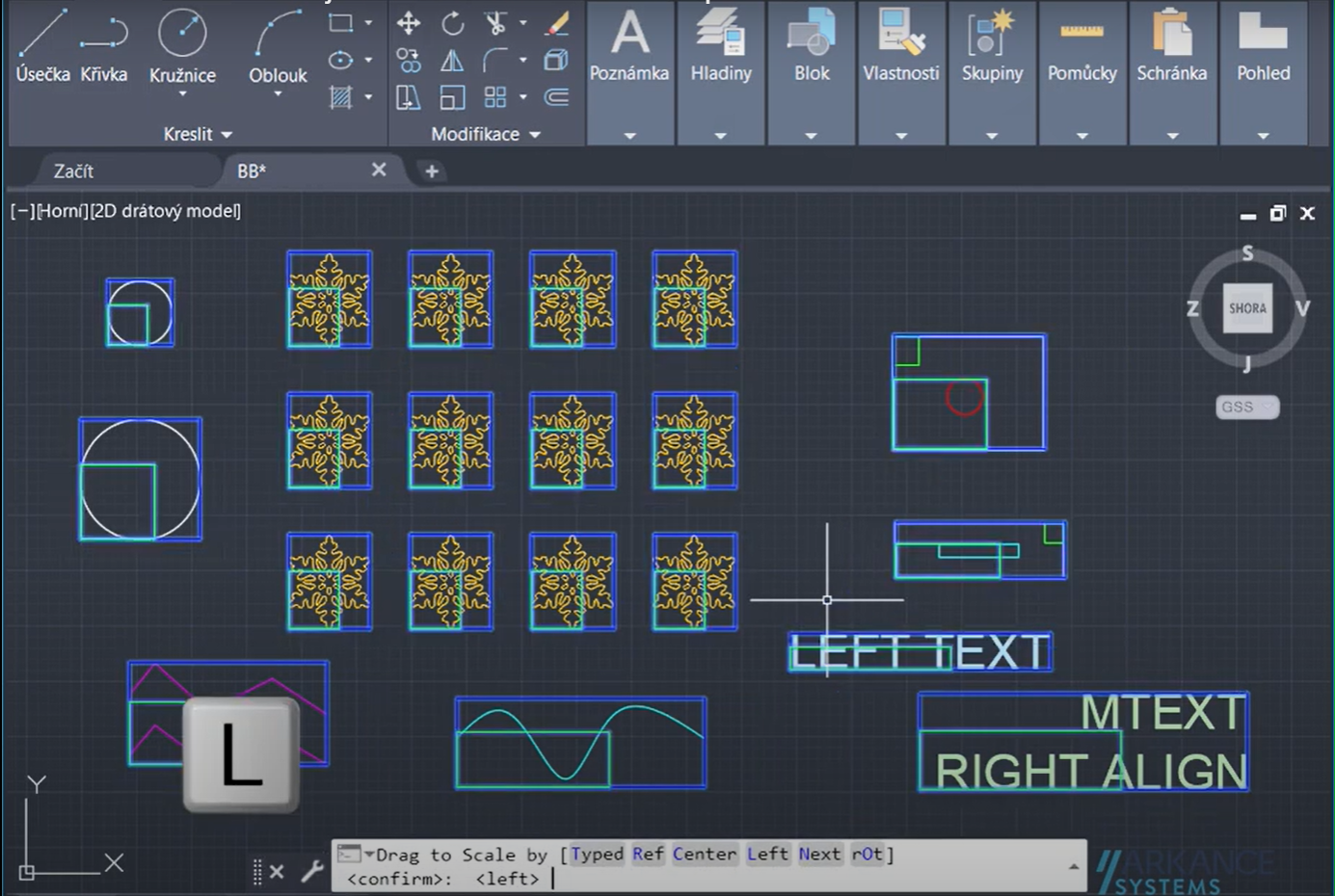Open the Blok panel
Image resolution: width=1335 pixels, height=896 pixels.
click(x=812, y=73)
